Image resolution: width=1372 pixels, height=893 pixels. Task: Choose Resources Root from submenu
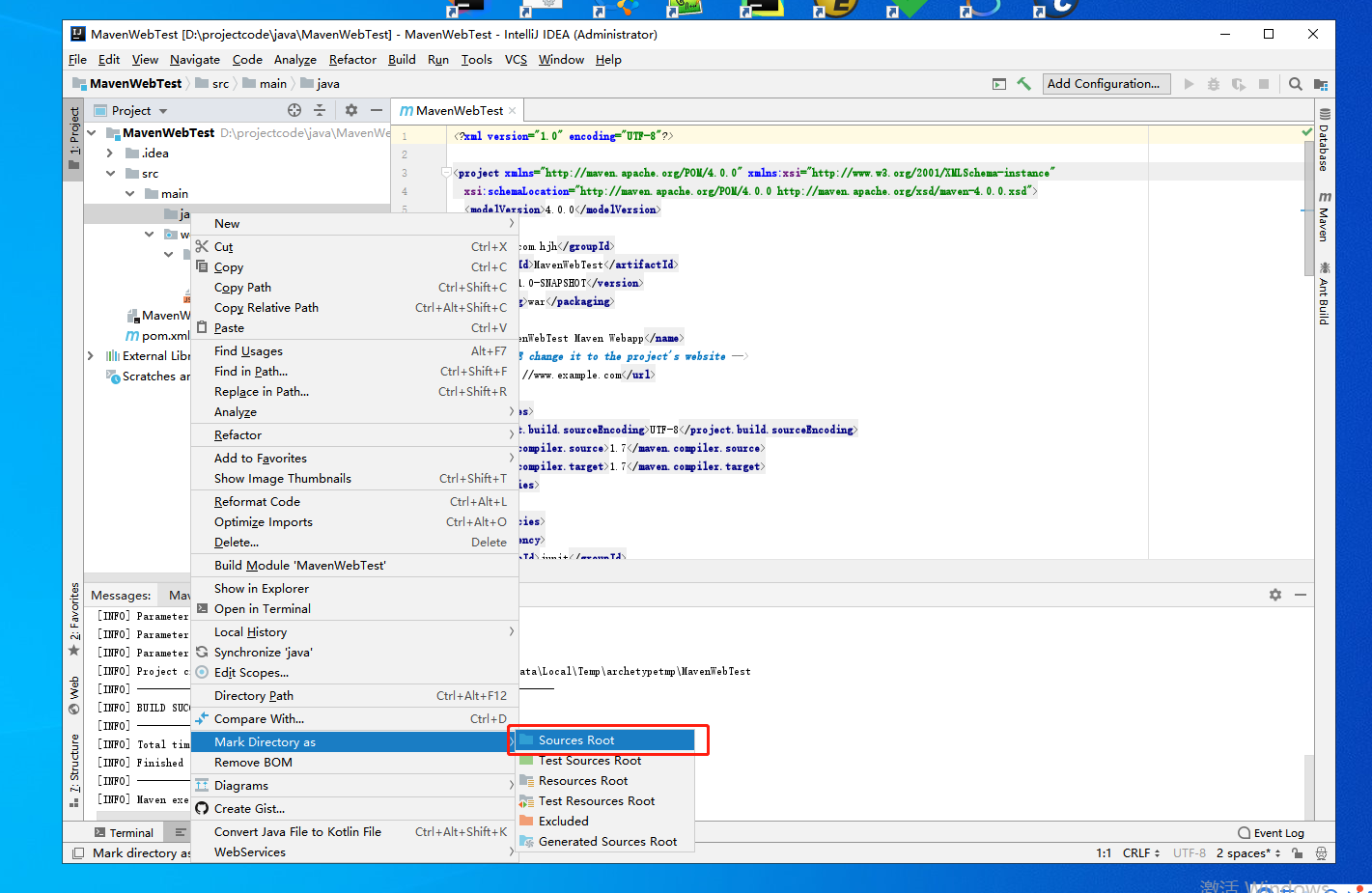click(605, 781)
